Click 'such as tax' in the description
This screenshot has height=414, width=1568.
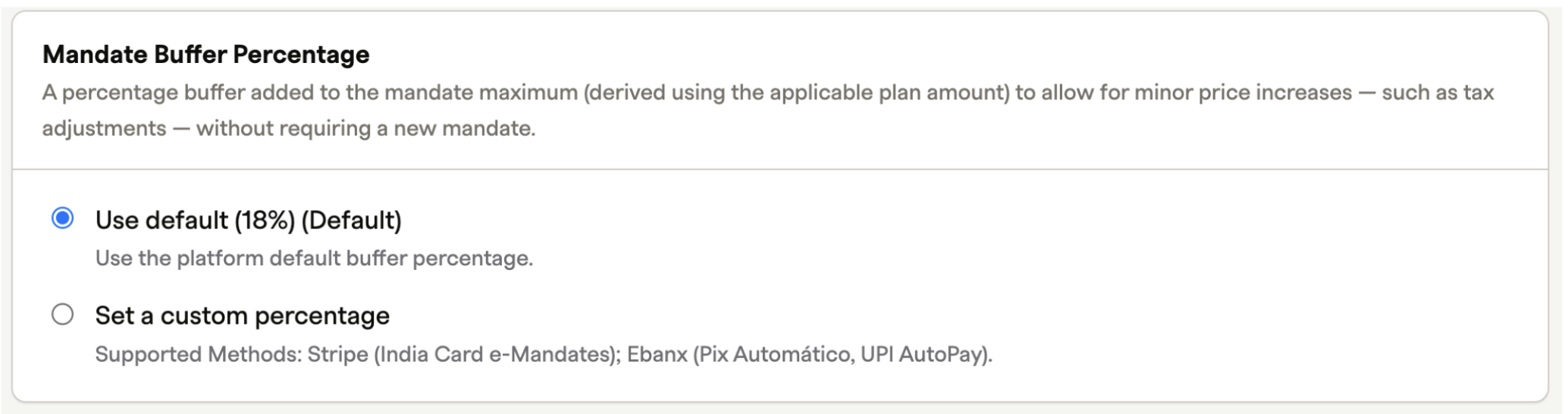(x=1438, y=93)
